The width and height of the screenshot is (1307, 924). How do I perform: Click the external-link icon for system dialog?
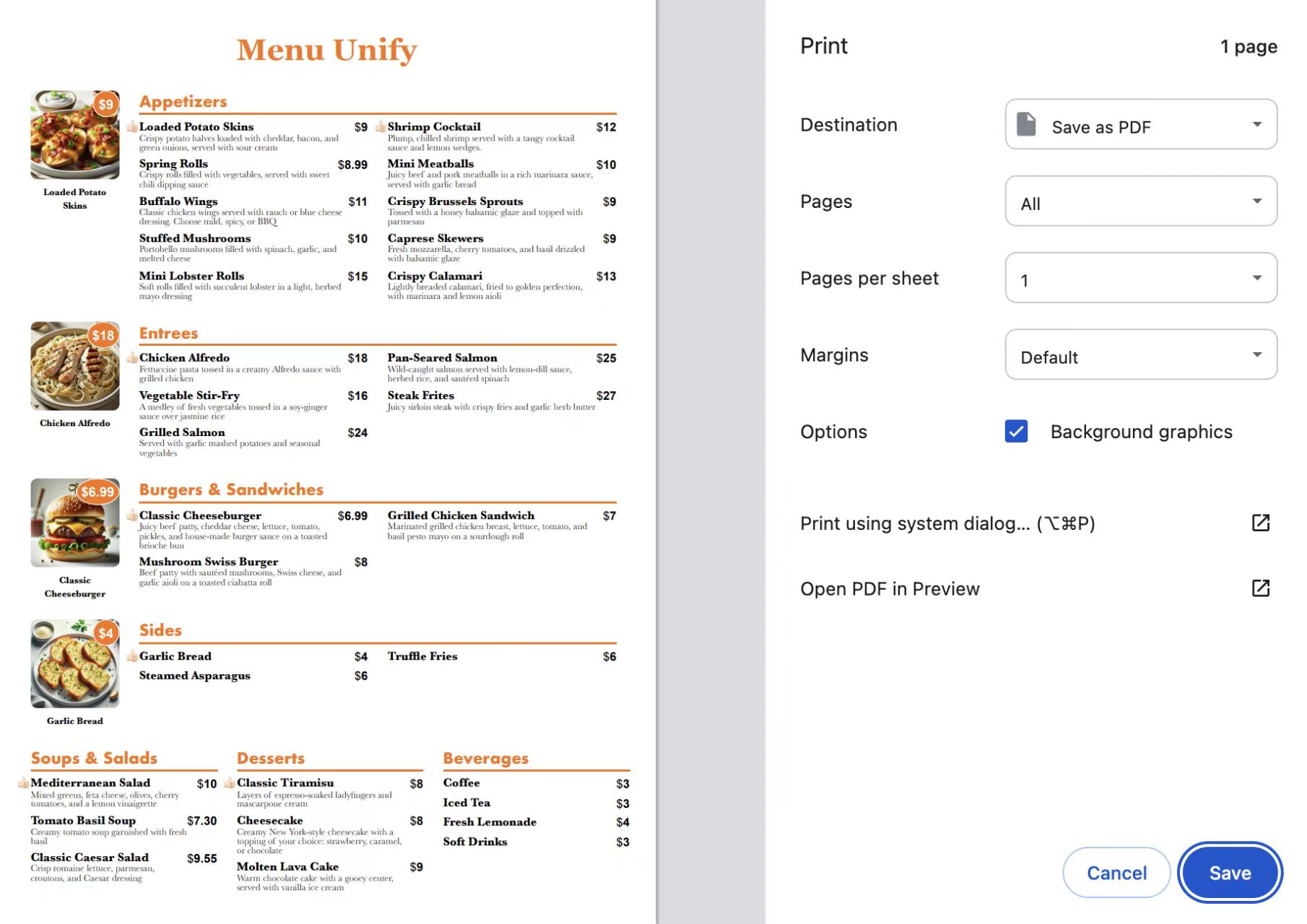1260,523
